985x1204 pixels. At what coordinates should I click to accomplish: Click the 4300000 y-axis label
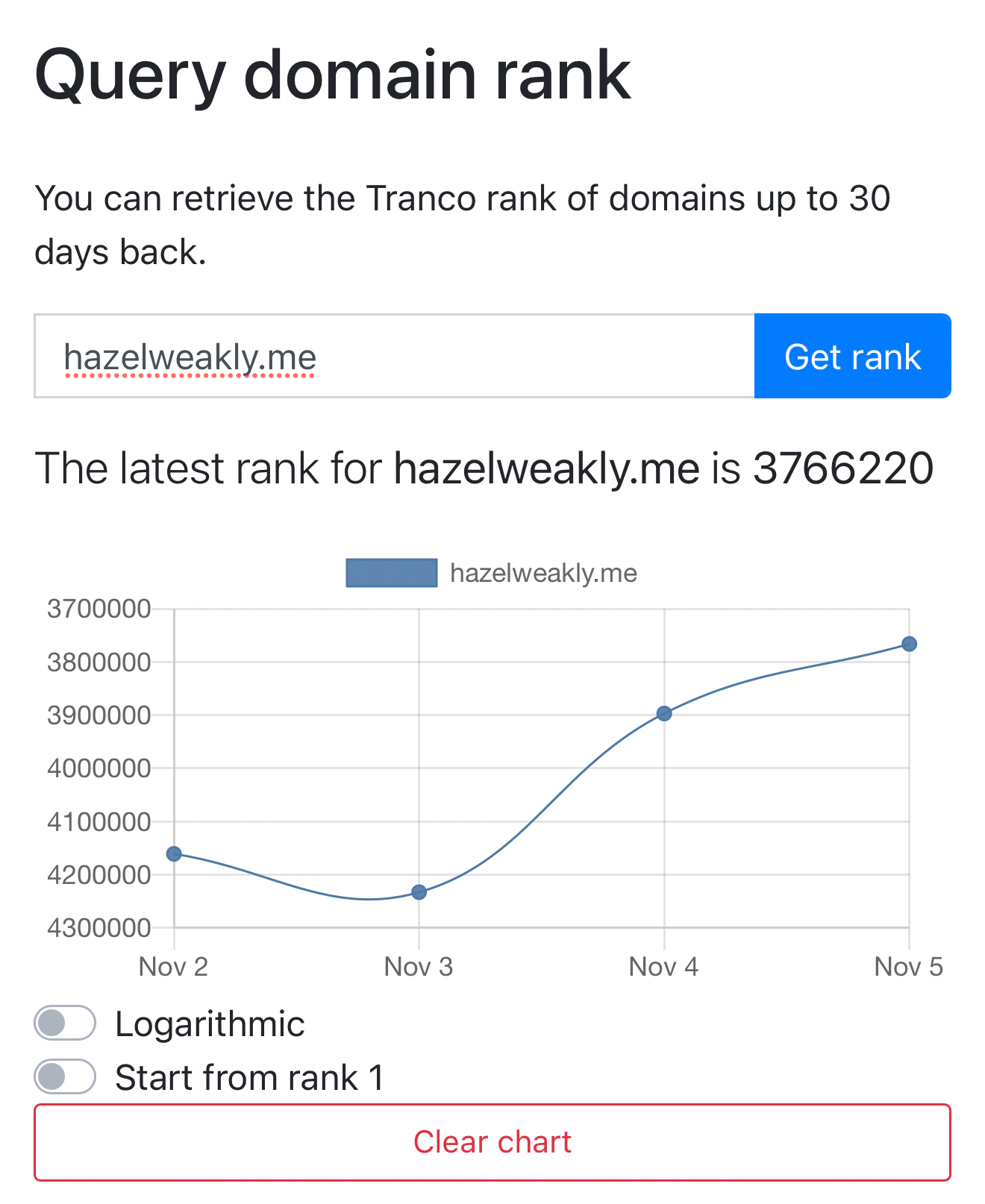click(x=99, y=928)
